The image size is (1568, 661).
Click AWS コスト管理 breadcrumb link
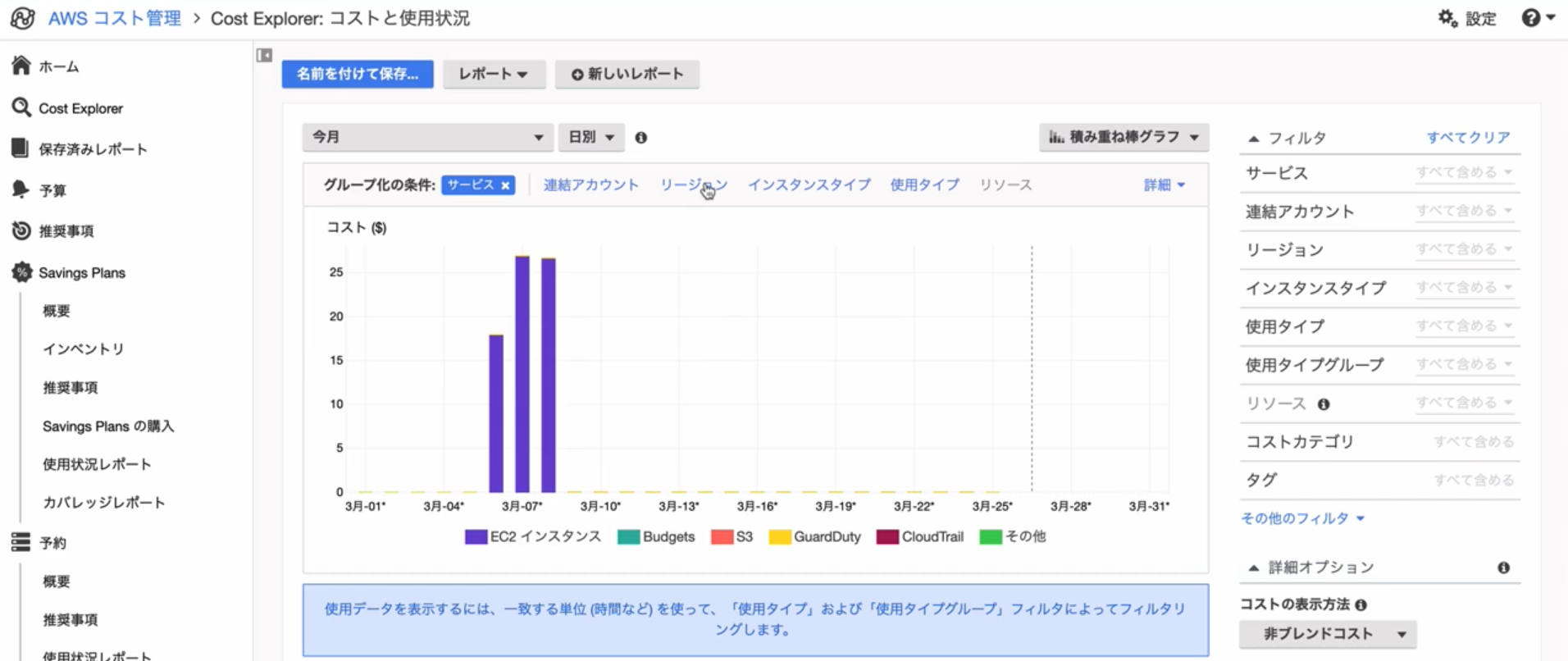[x=115, y=18]
